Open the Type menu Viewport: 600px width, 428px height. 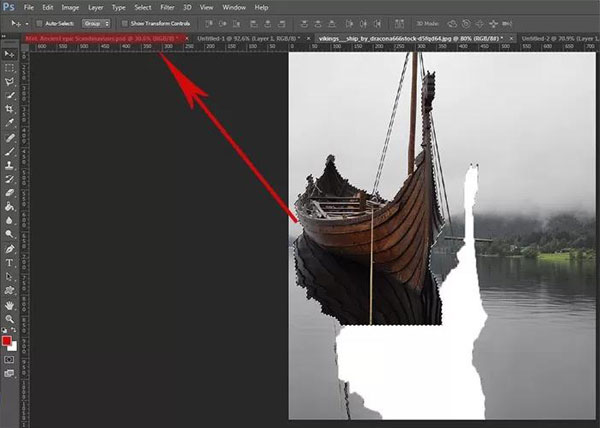119,7
